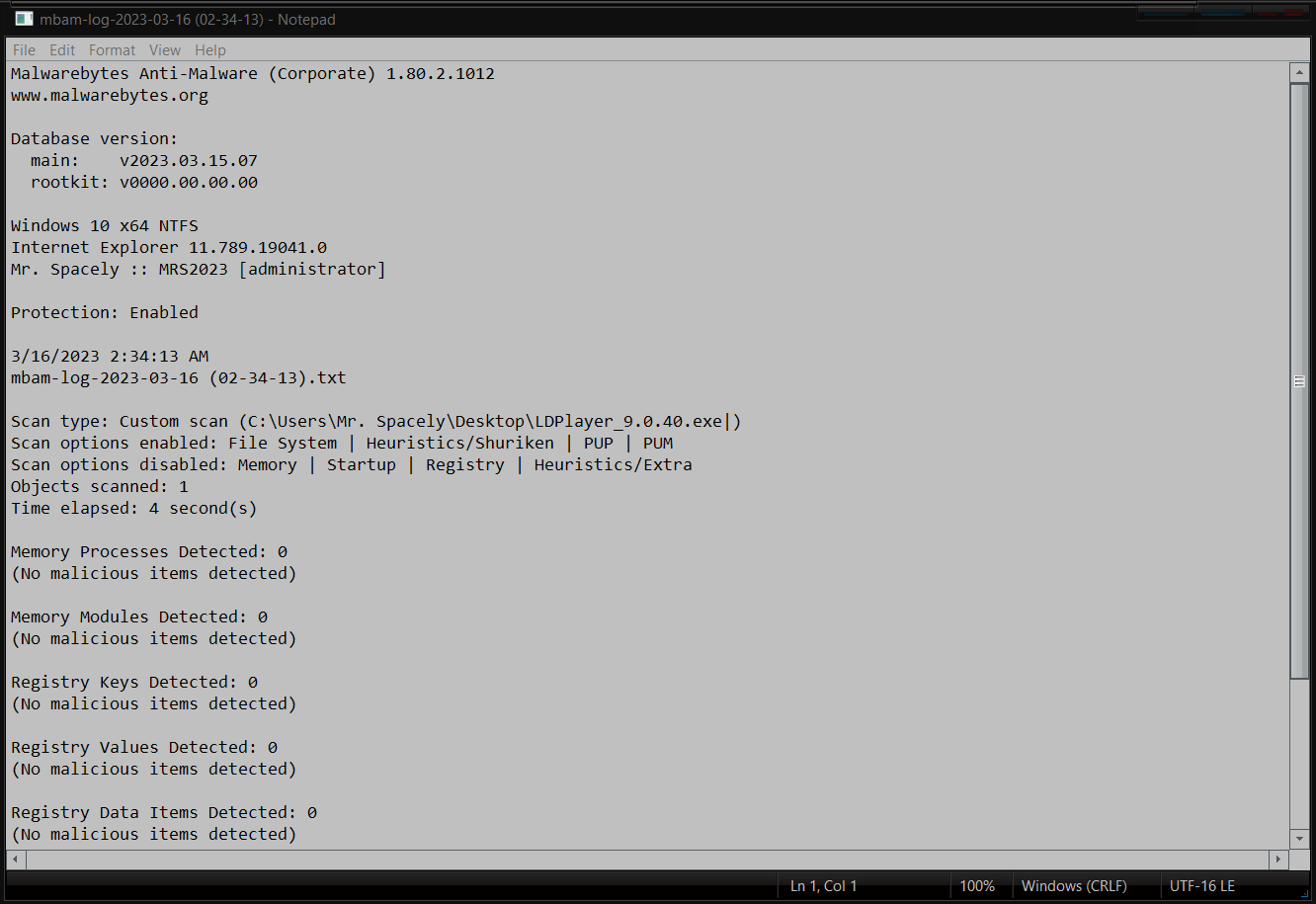Click the 'Scan type: Custom scan' line
1316x904 pixels.
pos(376,422)
